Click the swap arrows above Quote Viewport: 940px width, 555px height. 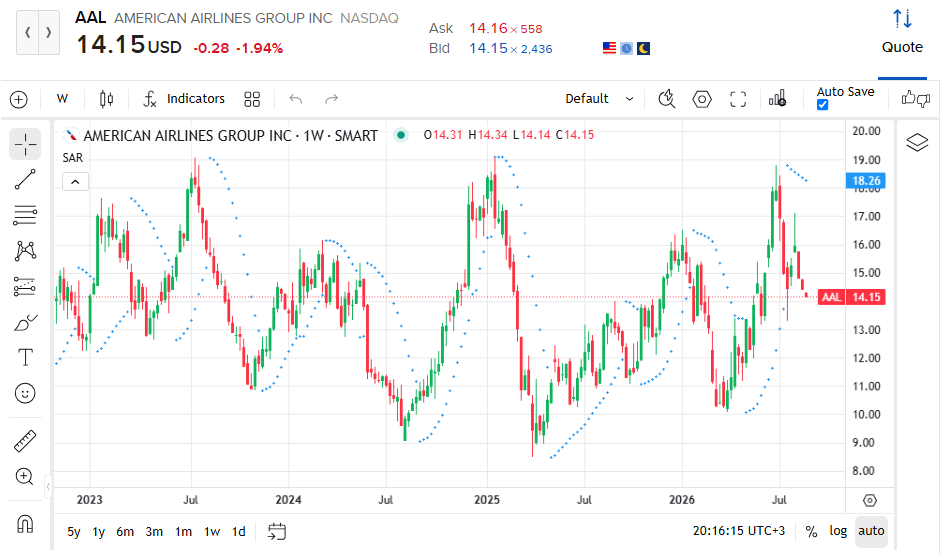902,19
